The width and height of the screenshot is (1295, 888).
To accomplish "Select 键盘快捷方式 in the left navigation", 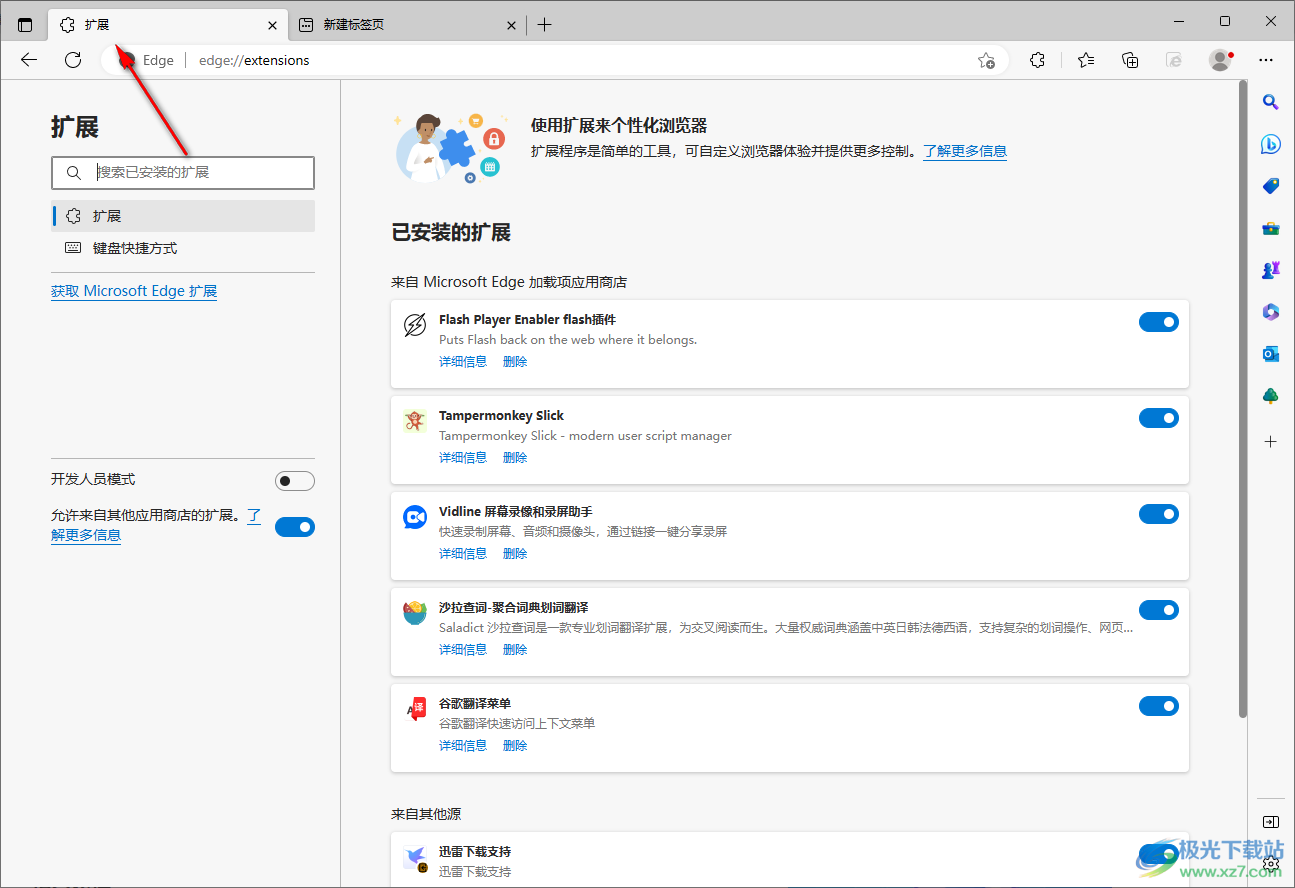I will point(183,248).
